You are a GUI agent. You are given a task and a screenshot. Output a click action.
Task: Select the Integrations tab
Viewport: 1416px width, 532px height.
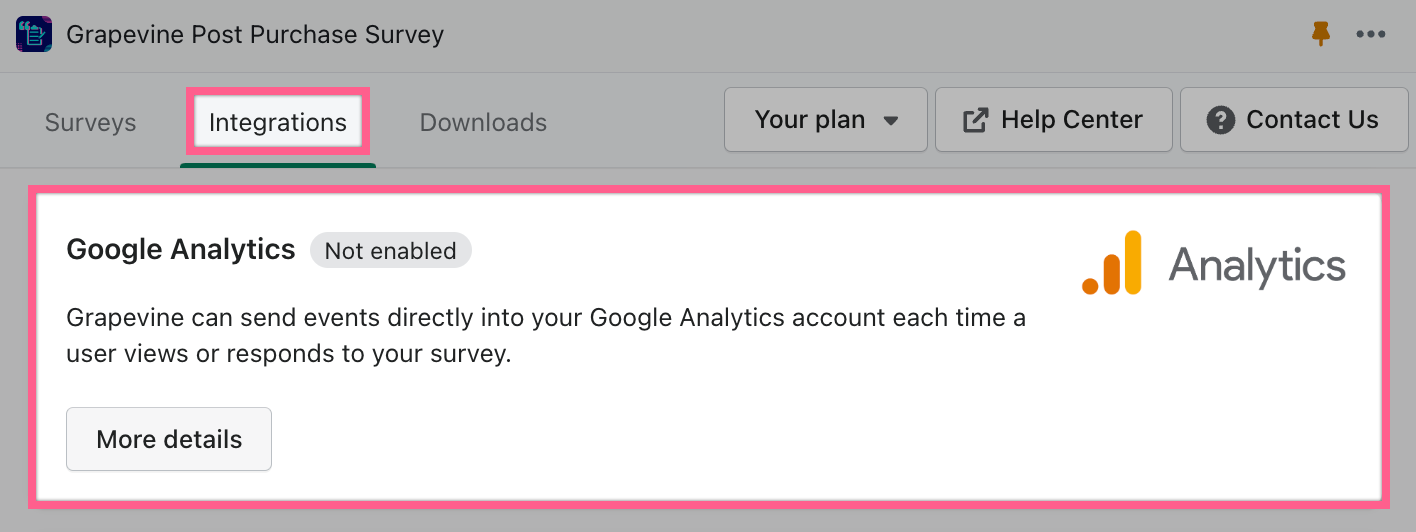coord(278,123)
